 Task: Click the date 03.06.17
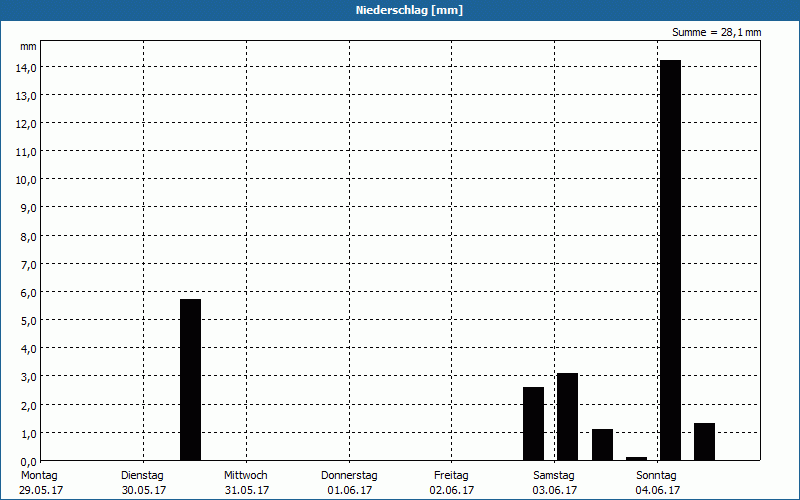tap(555, 490)
